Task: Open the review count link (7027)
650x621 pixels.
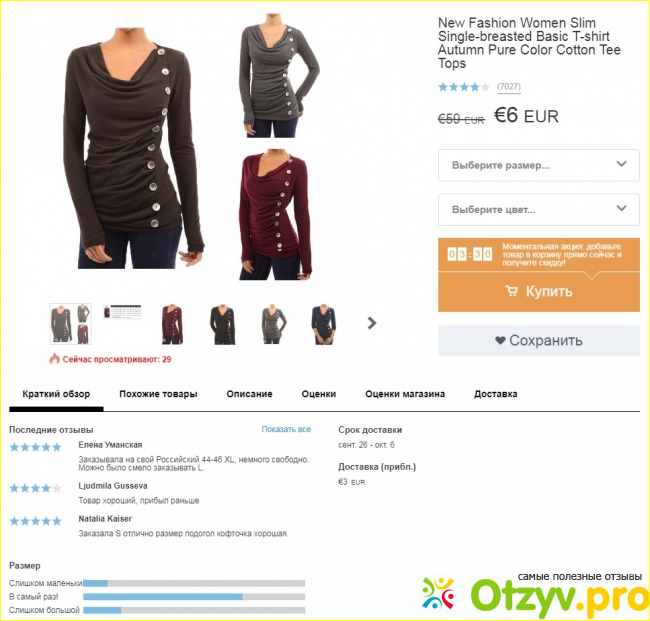Action: (509, 87)
